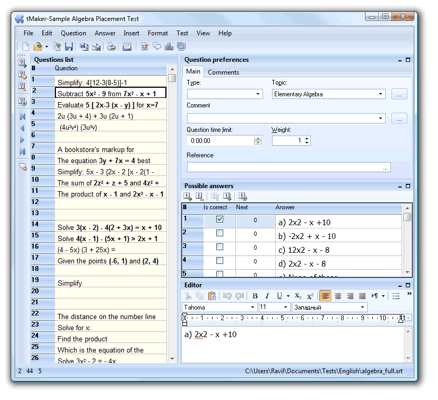Click the Paste clipboard icon in the Editor
Viewport: 438px width, 400px height.
click(x=212, y=296)
